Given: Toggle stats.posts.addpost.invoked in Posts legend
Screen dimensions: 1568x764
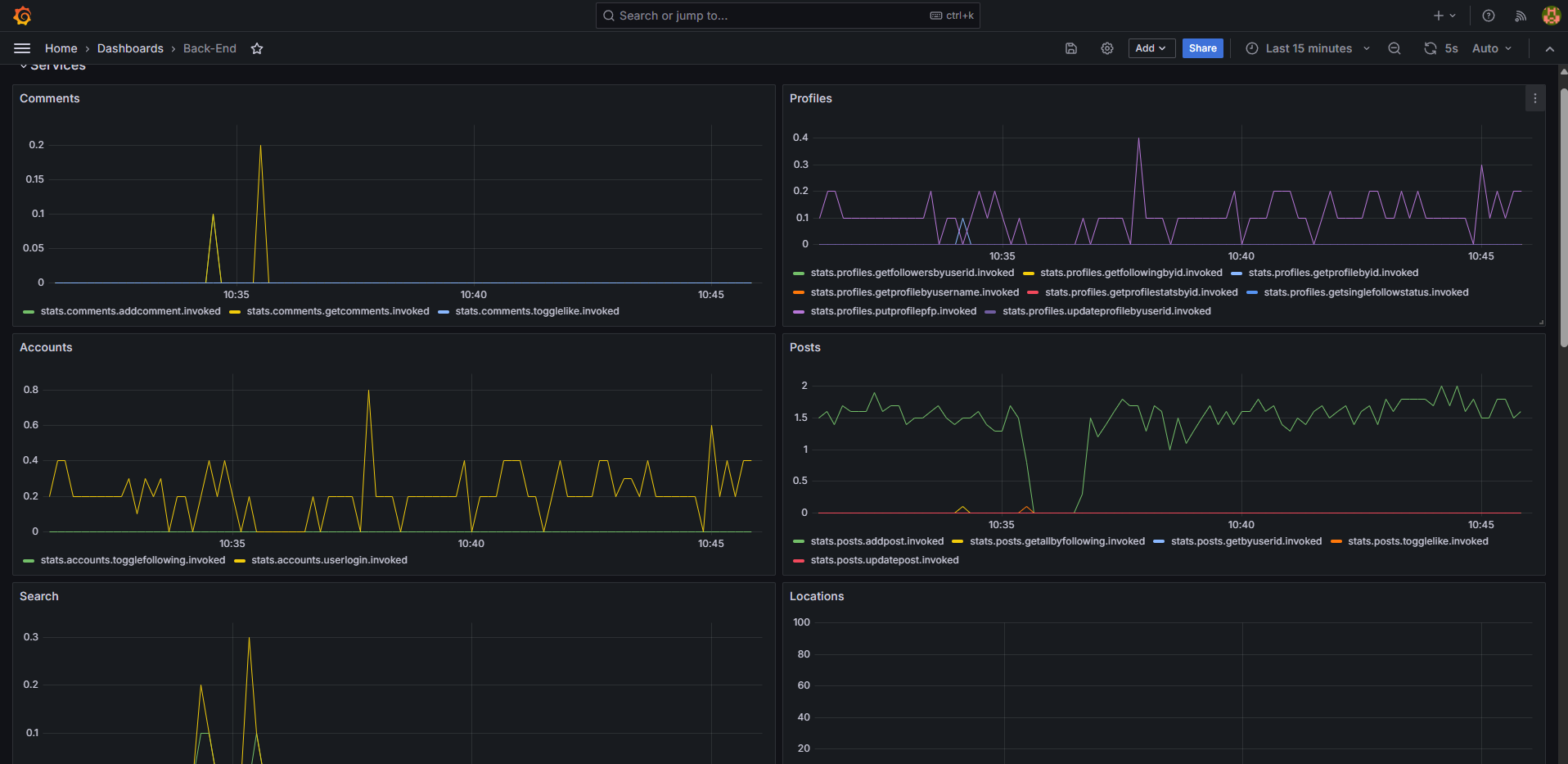Looking at the screenshot, I should pos(876,541).
